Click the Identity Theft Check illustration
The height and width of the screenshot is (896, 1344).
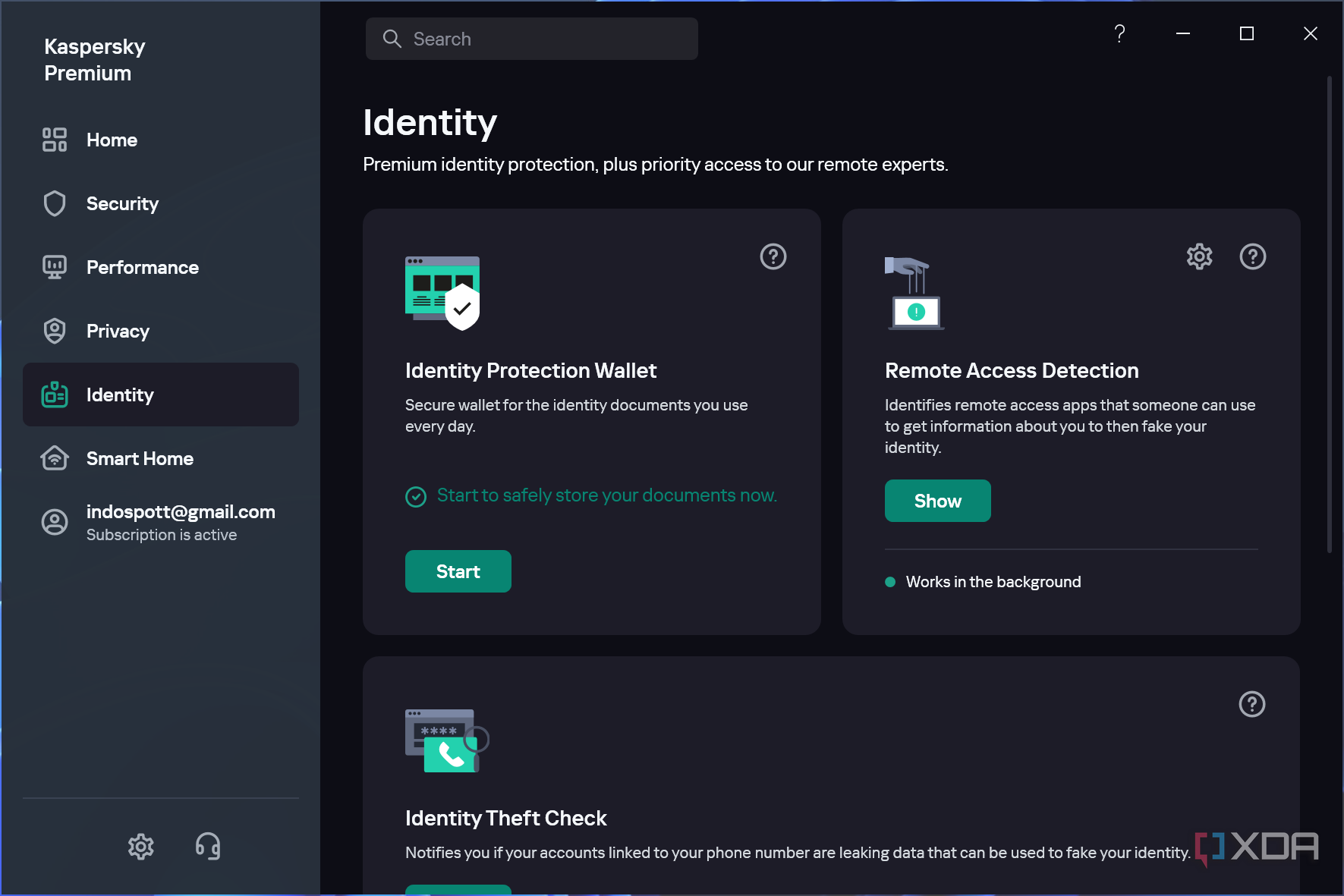point(447,741)
